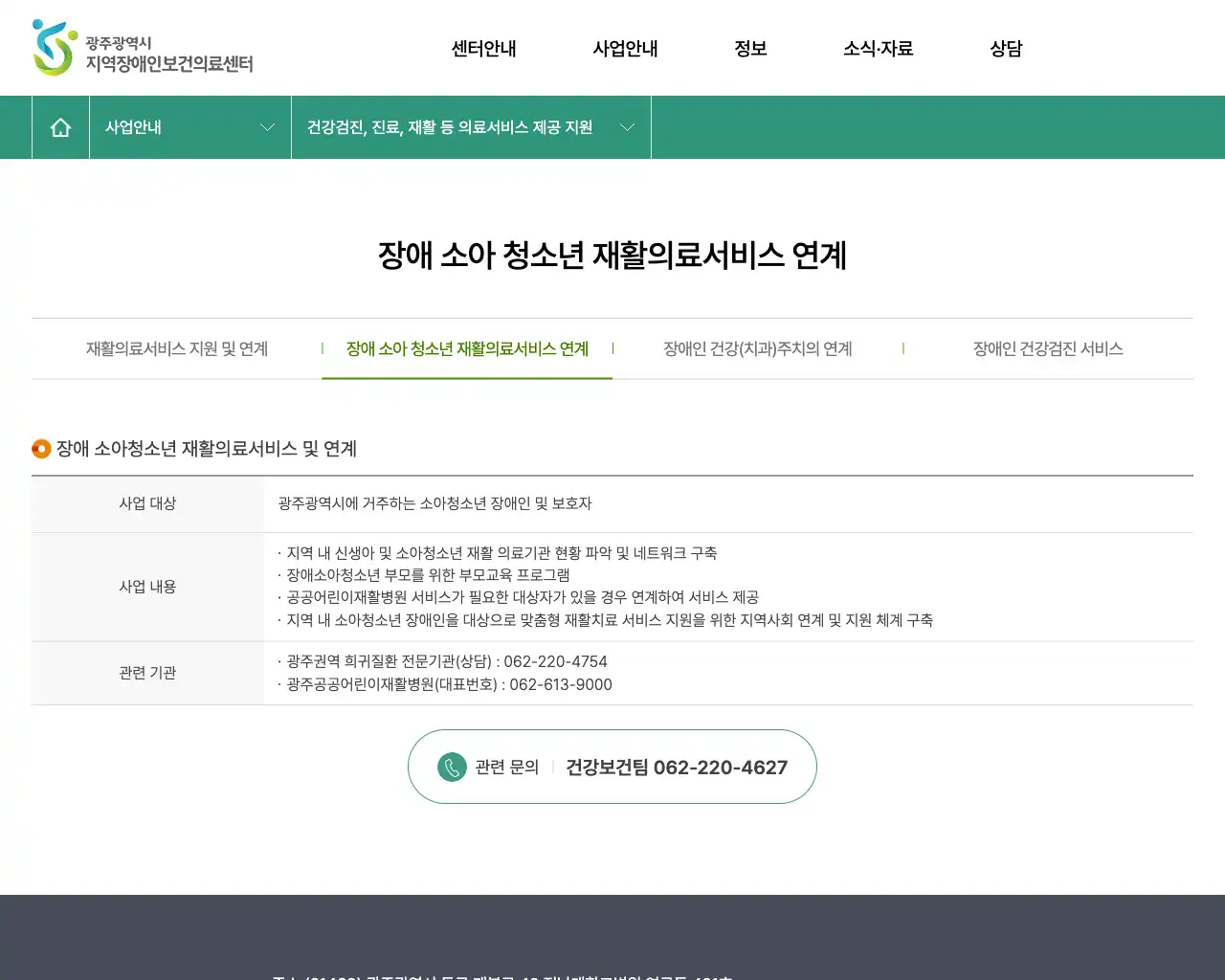Open the 소식·자료 menu
The height and width of the screenshot is (980, 1225).
[x=879, y=48]
